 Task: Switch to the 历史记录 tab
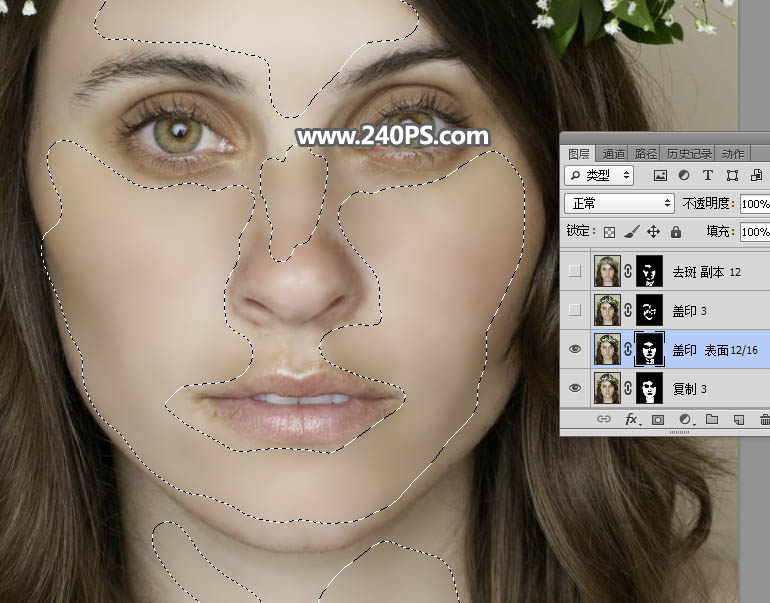coord(689,154)
